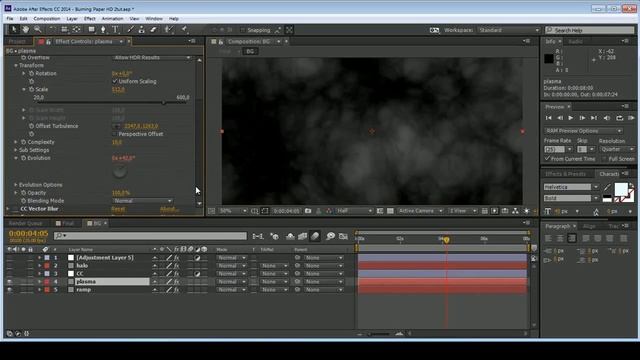
Task: Click the Scale value in Effect Controls
Action: tap(118, 89)
